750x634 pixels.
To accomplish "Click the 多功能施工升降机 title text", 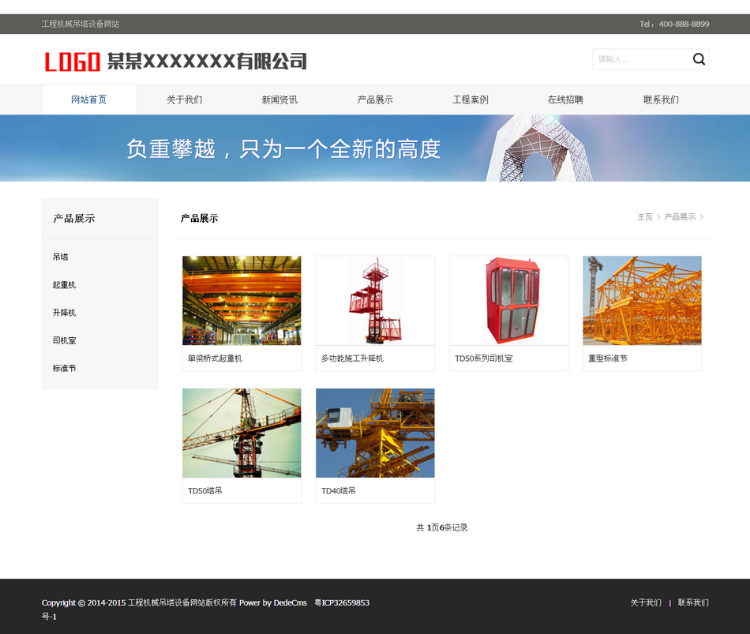I will click(x=353, y=358).
